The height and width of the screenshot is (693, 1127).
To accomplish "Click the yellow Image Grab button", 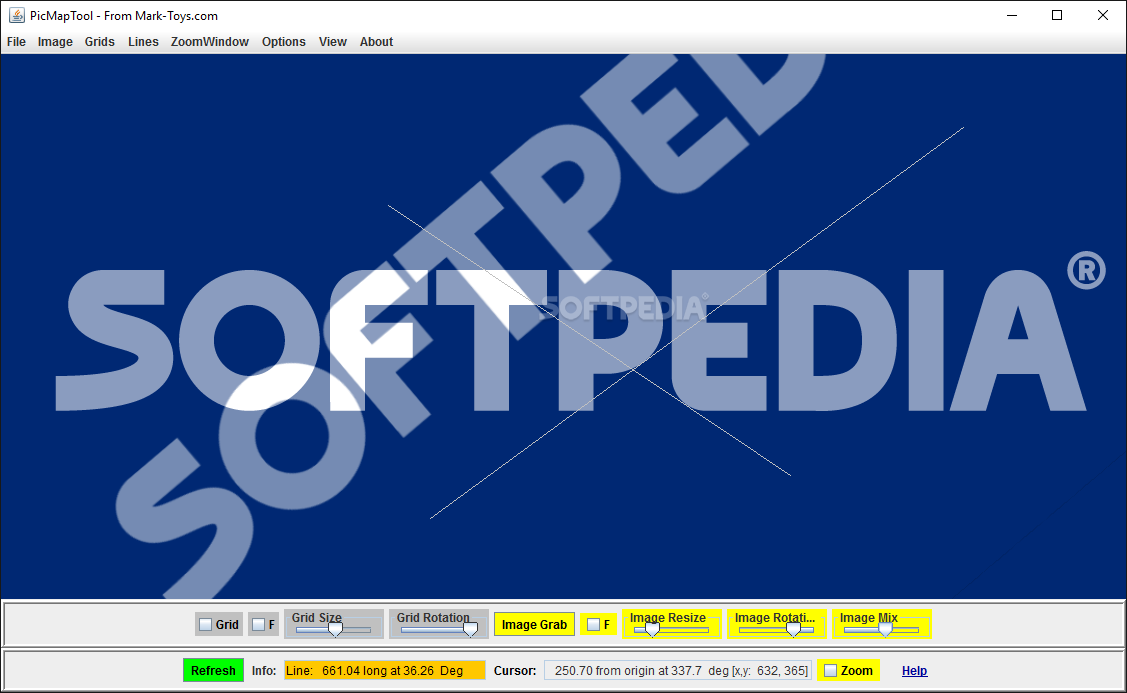I will click(534, 625).
